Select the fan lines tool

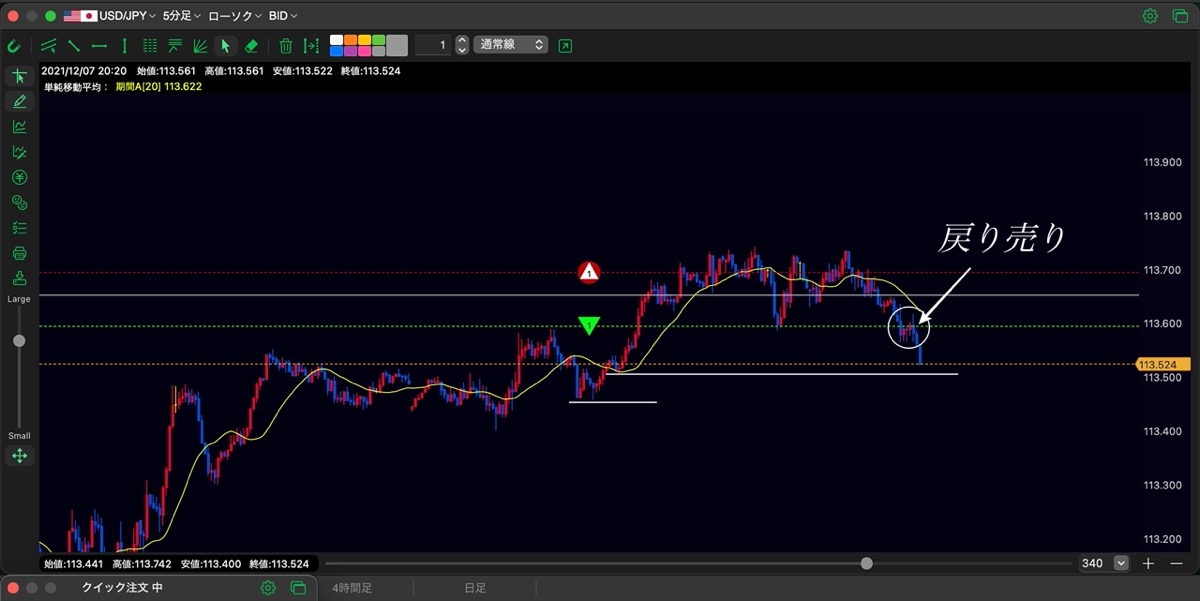(x=200, y=45)
